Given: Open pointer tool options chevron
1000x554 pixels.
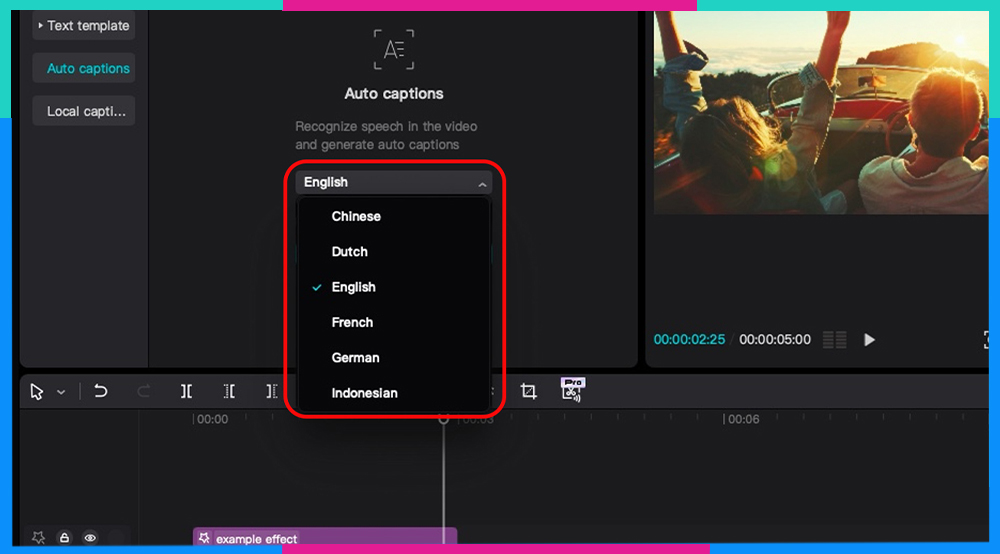Looking at the screenshot, I should click(x=61, y=393).
